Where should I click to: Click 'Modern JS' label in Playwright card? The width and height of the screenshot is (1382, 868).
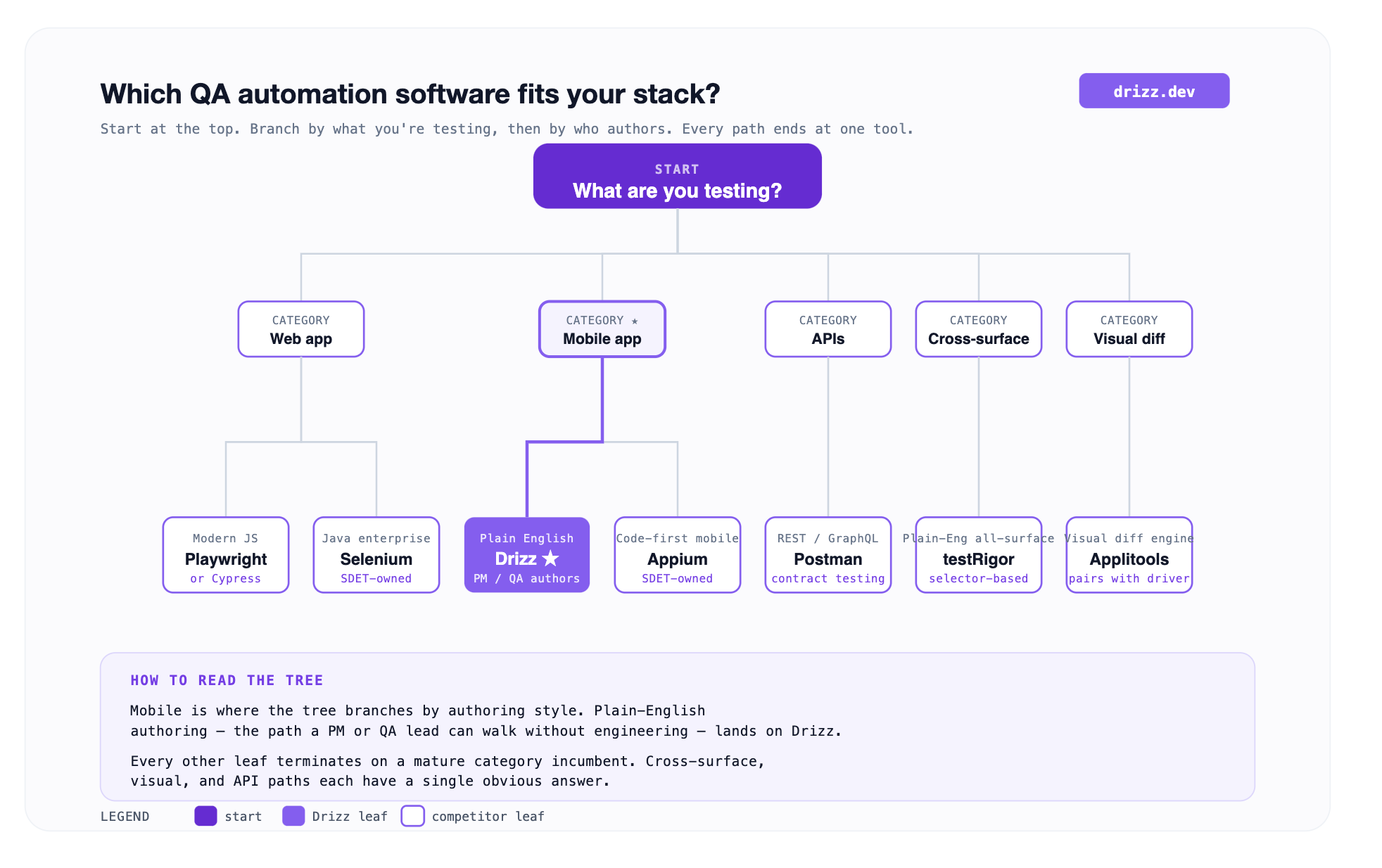pos(226,538)
